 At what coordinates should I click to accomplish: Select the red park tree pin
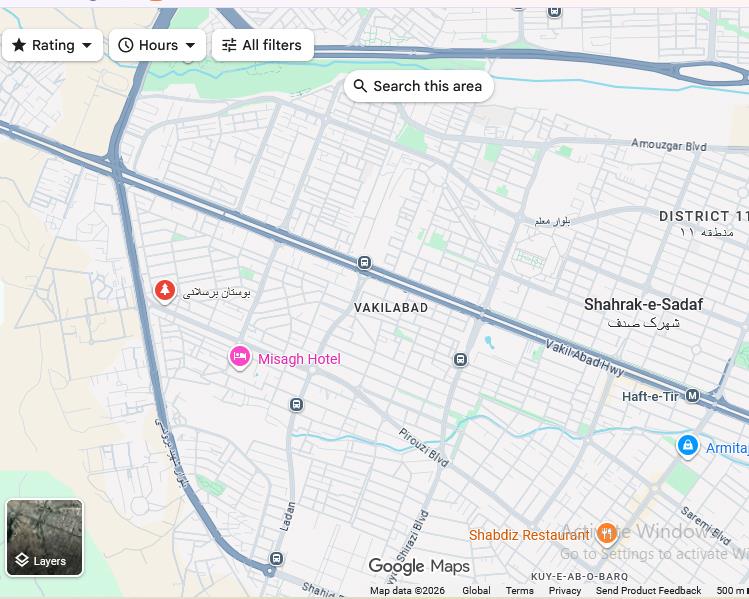165,291
